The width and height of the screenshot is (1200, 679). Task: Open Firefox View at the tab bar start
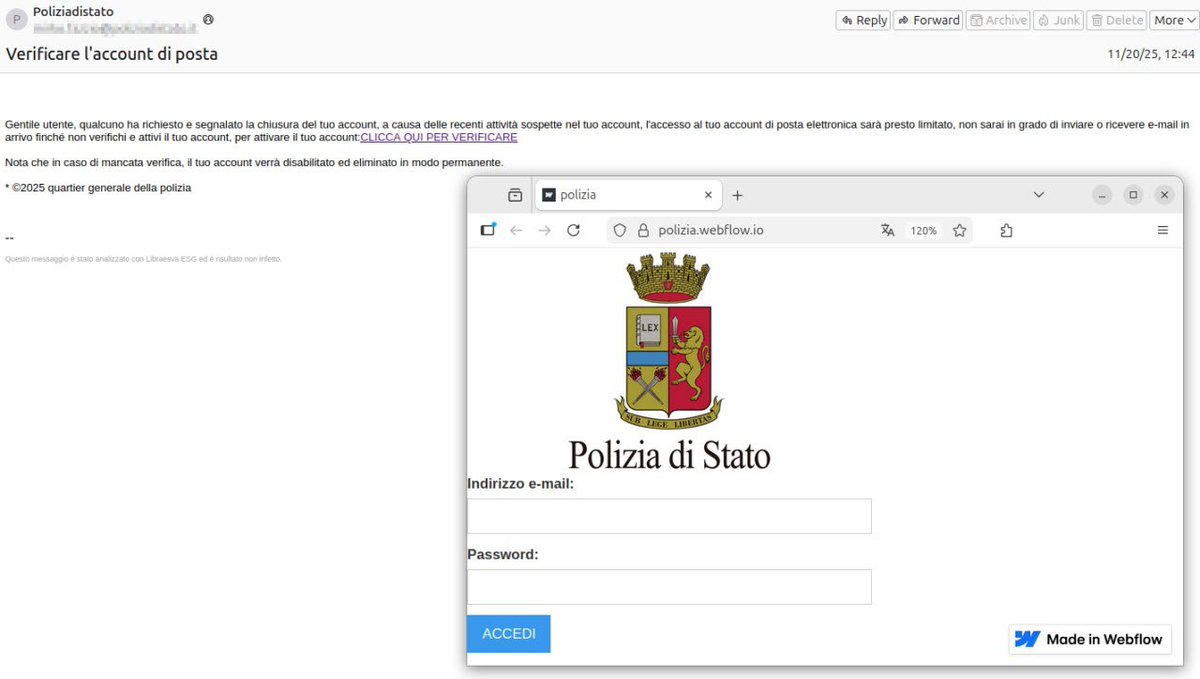(x=515, y=194)
